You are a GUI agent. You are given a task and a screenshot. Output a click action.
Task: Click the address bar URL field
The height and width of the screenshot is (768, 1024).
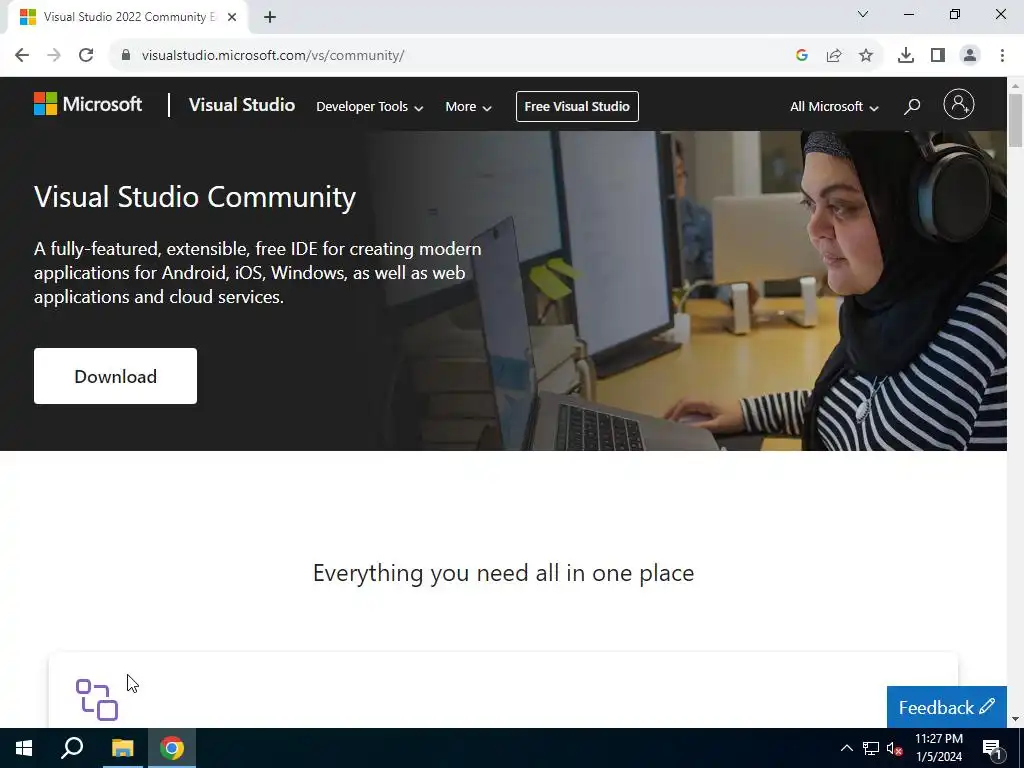[x=451, y=55]
